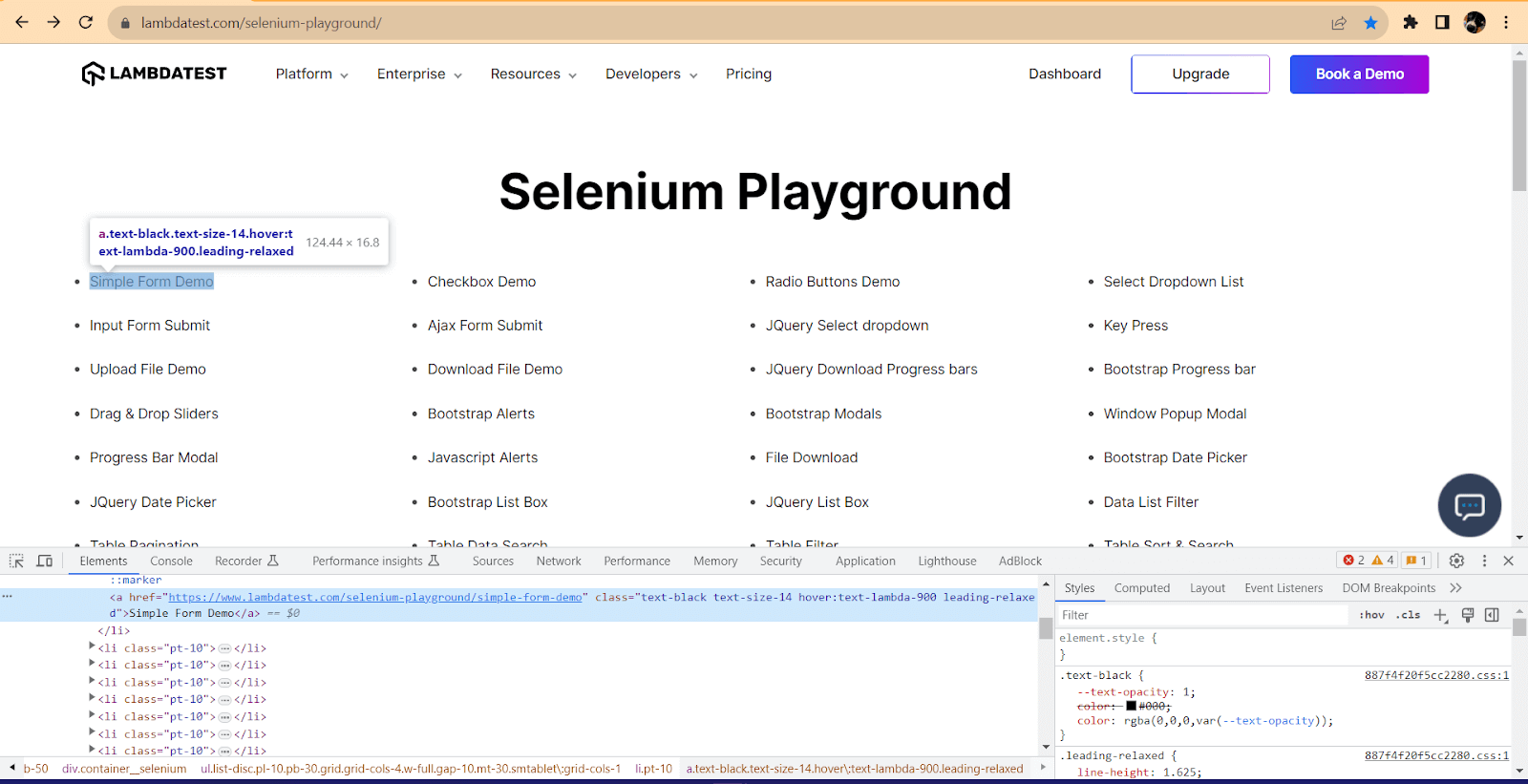
Task: Click the new style rule plus icon
Action: [x=1441, y=615]
